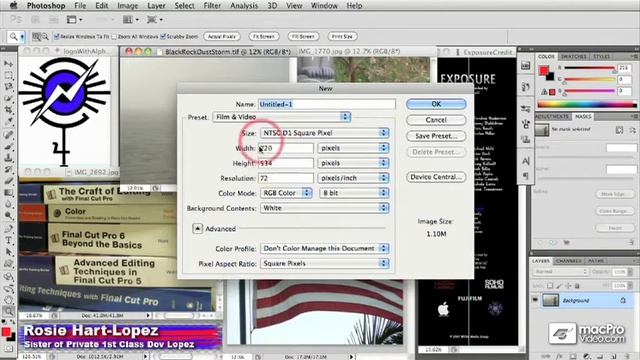This screenshot has height=360, width=640.
Task: Select the Zoom tool in the toolbox
Action: [x=8, y=311]
